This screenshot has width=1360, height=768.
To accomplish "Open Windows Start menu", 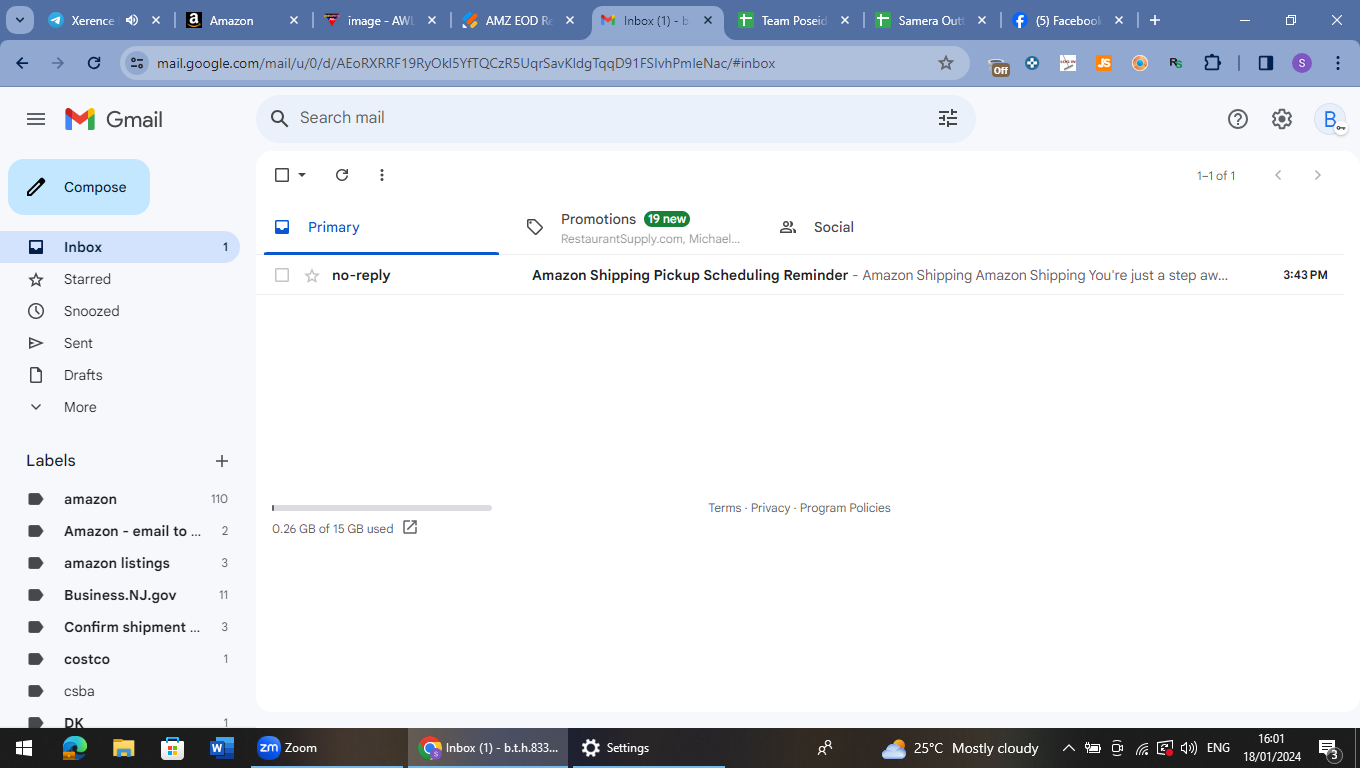I will pos(24,748).
